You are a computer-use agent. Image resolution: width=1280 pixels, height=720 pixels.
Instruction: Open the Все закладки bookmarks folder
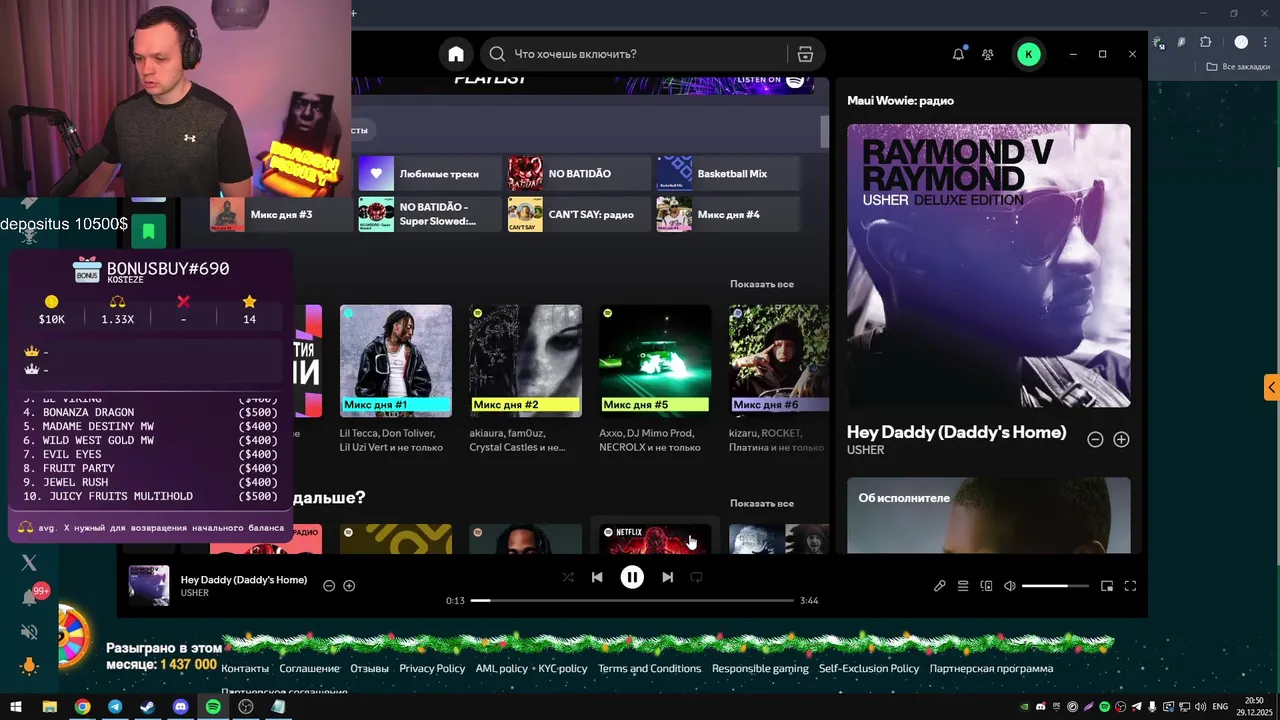[1238, 67]
